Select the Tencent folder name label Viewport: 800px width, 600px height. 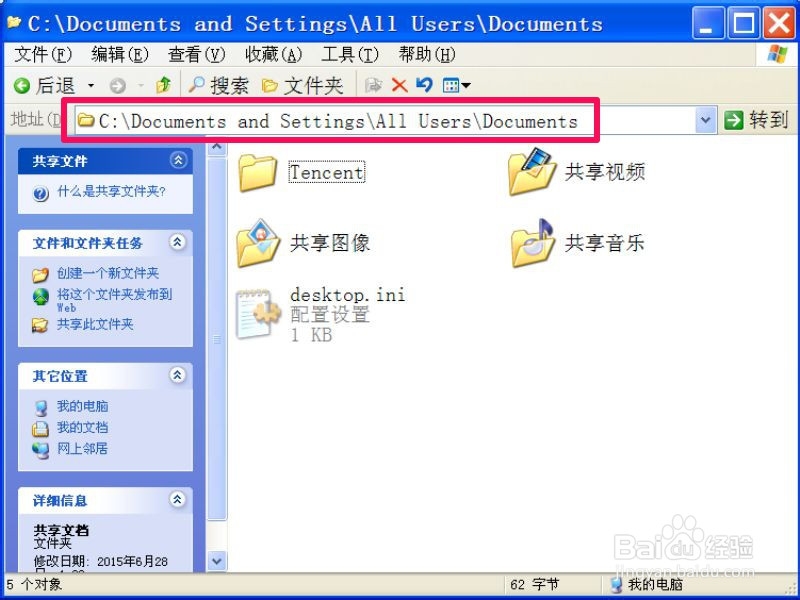click(327, 172)
